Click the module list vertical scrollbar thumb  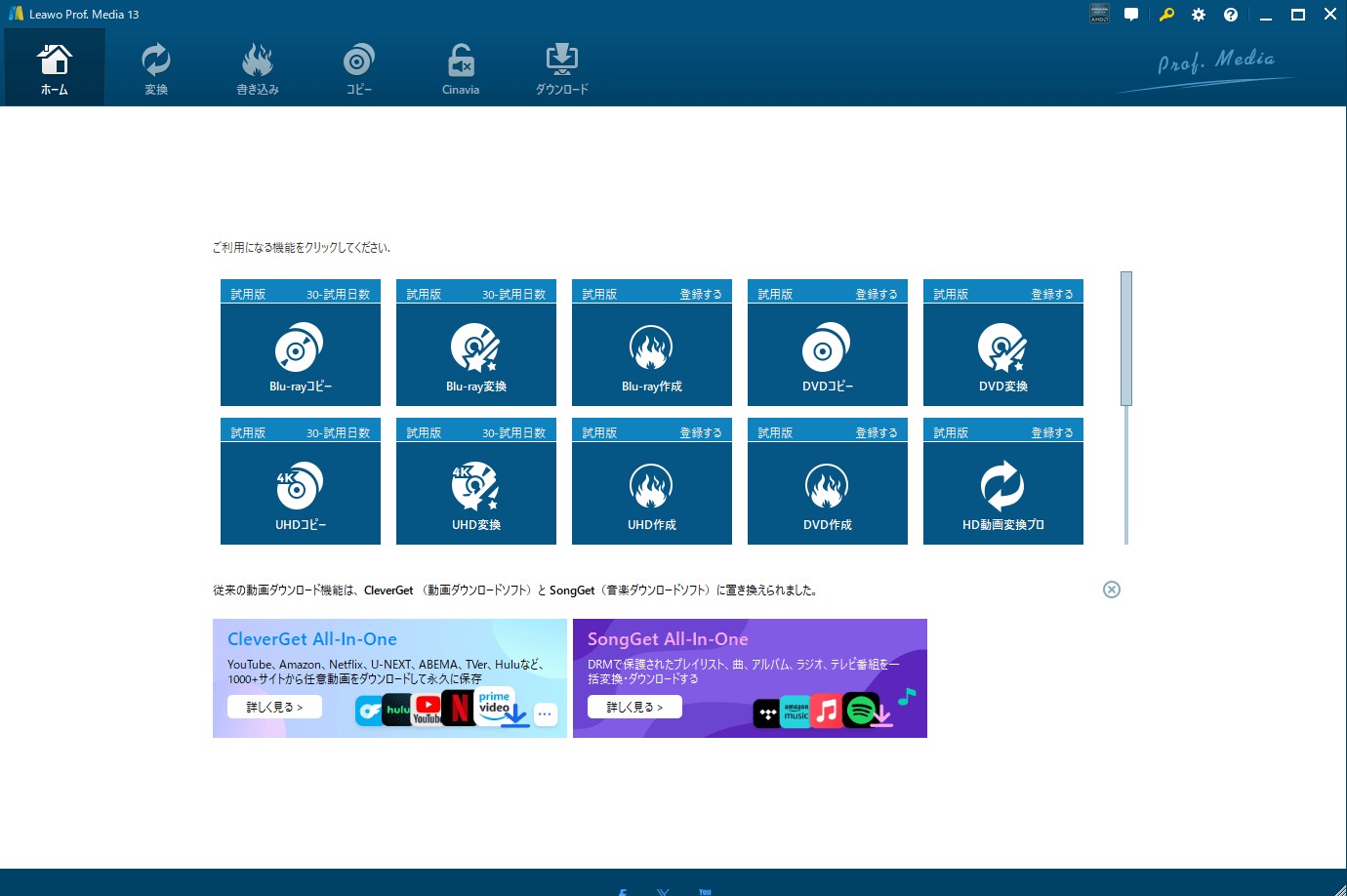pyautogui.click(x=1126, y=338)
